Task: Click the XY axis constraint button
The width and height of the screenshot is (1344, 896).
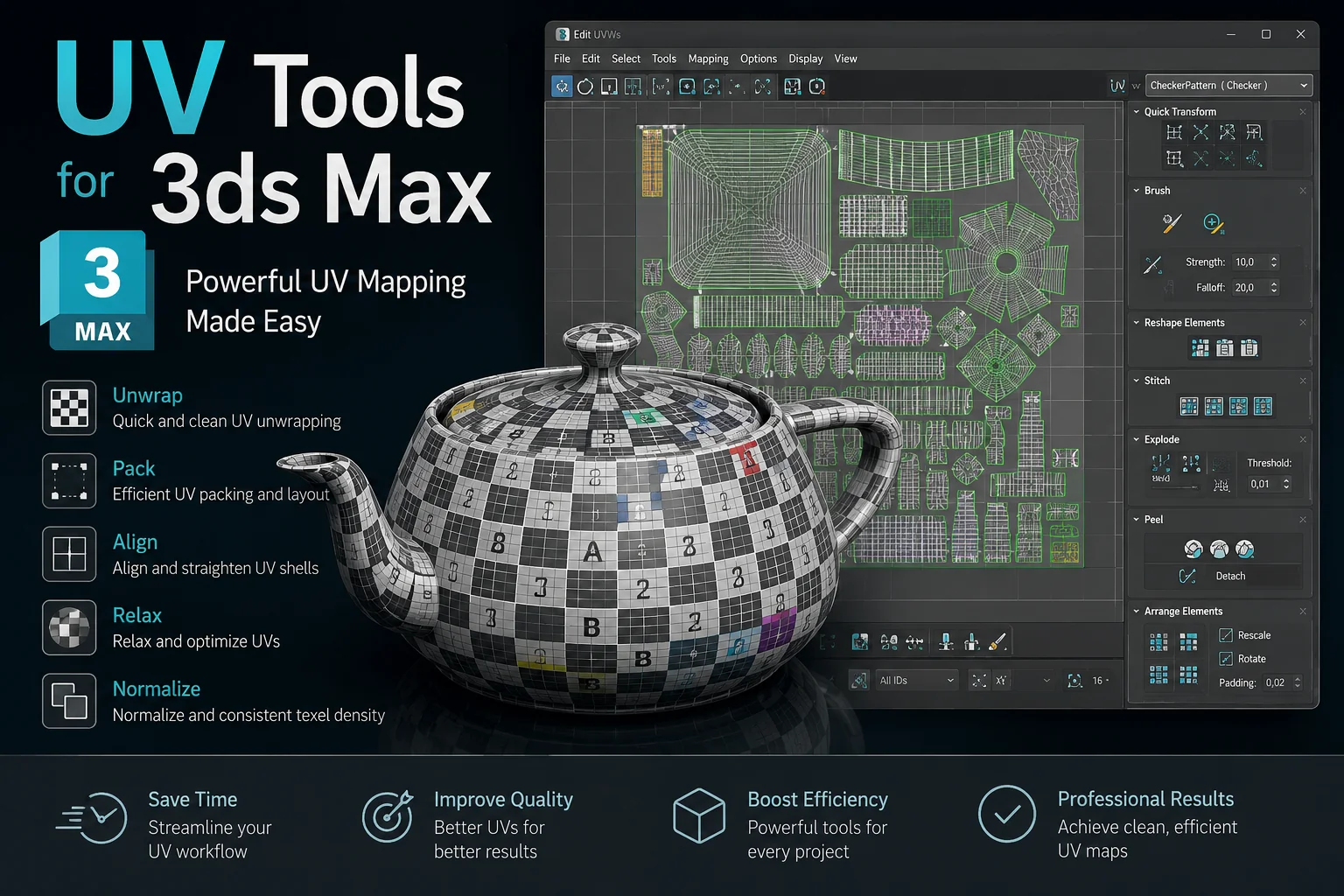Action: [x=1001, y=680]
